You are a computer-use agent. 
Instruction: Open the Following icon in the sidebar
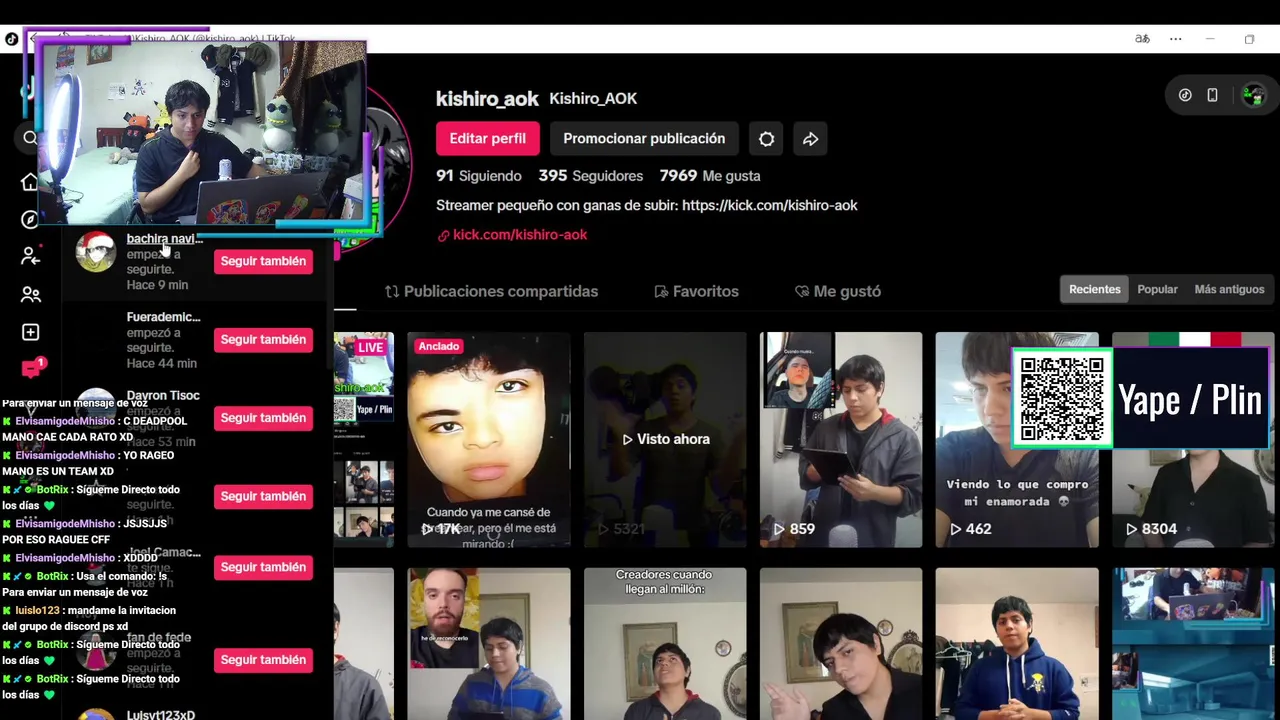pyautogui.click(x=30, y=257)
